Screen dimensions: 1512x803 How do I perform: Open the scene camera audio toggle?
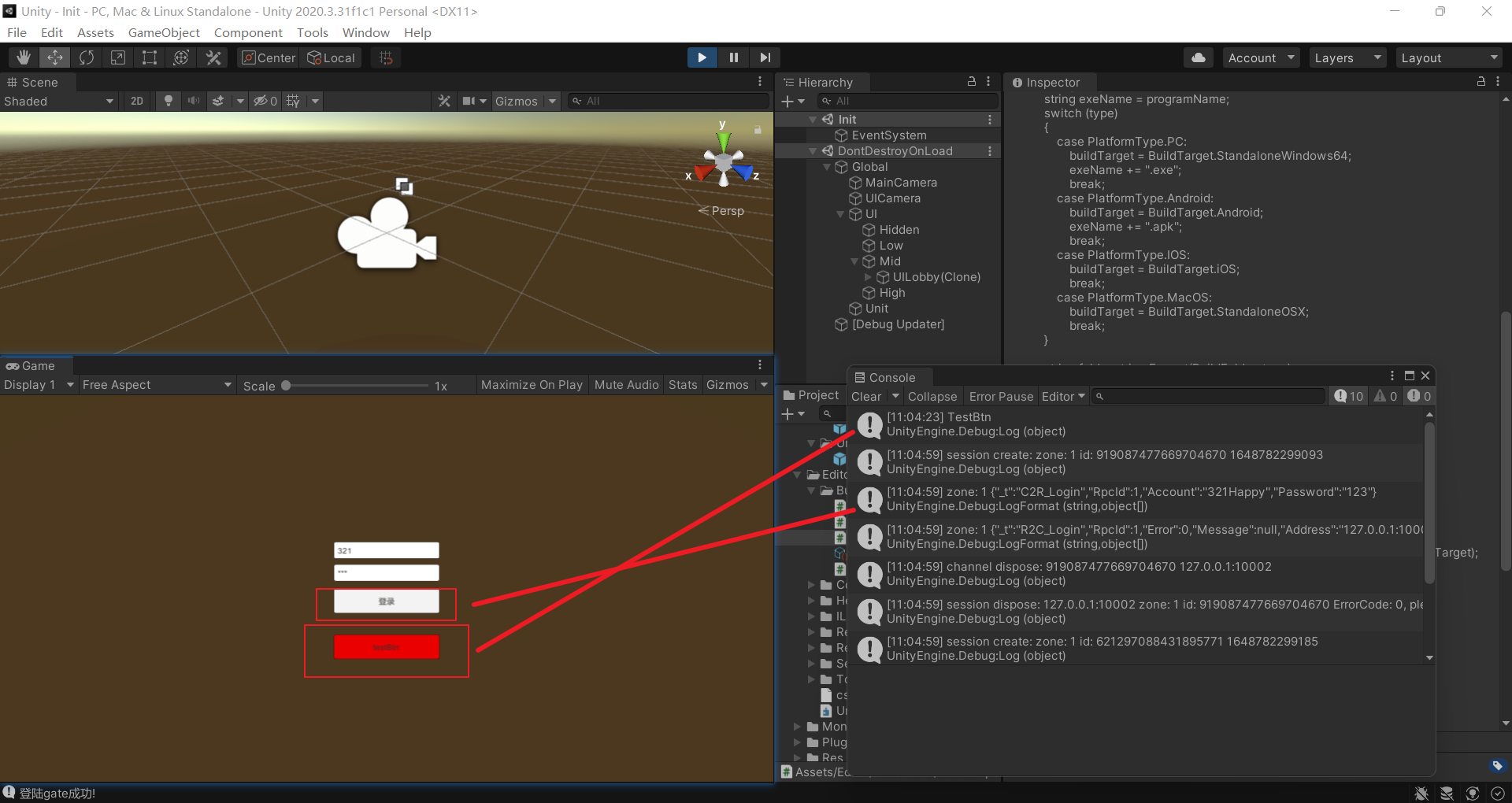(194, 101)
